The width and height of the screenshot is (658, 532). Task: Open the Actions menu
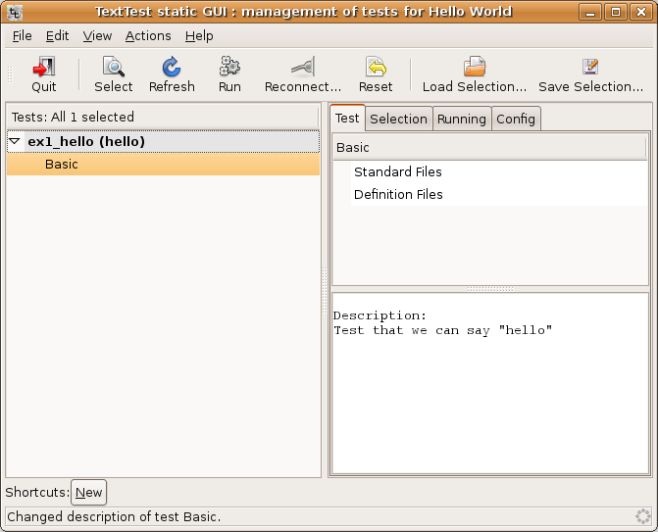tap(148, 36)
